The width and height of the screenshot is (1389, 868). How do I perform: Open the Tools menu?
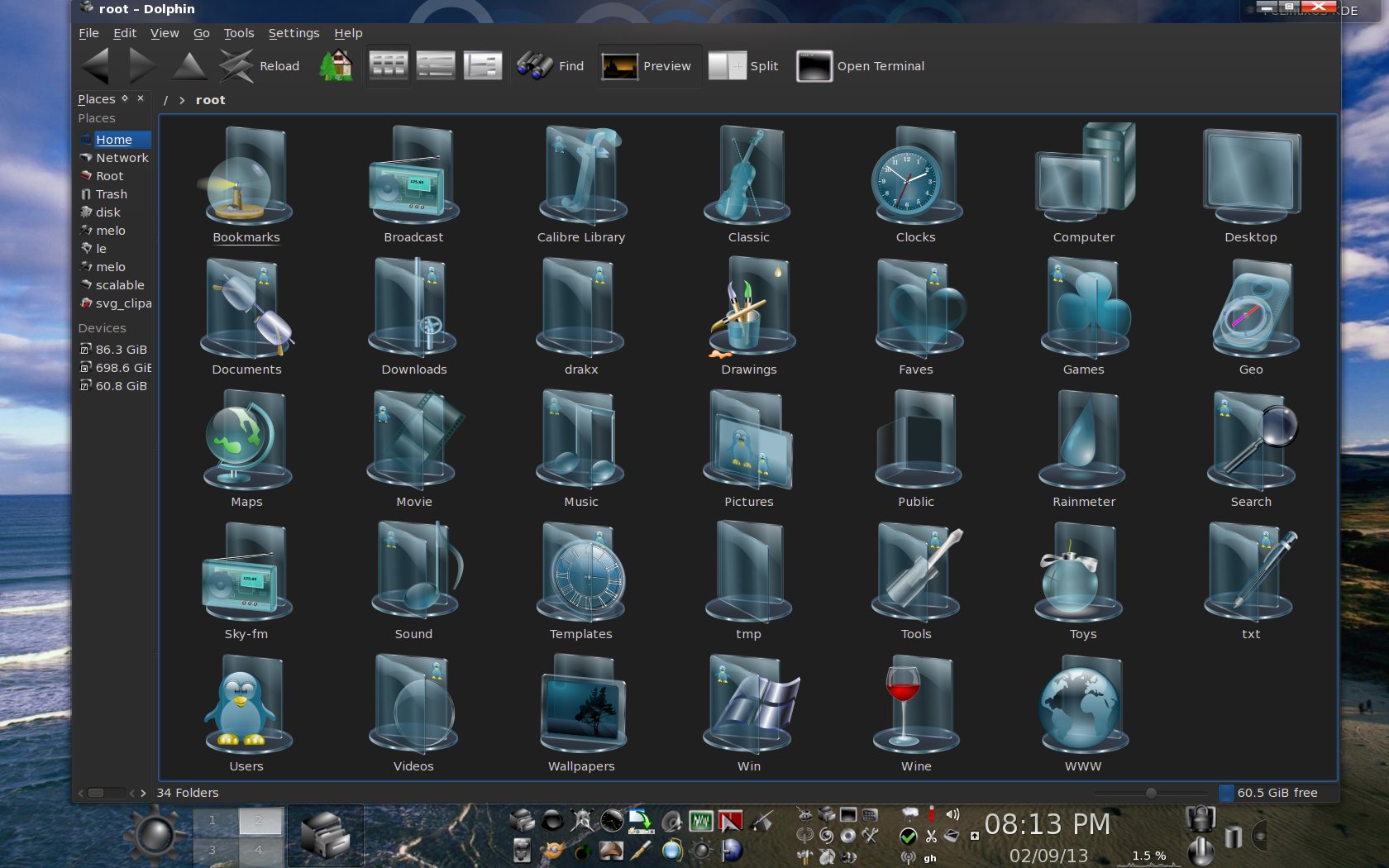(239, 33)
